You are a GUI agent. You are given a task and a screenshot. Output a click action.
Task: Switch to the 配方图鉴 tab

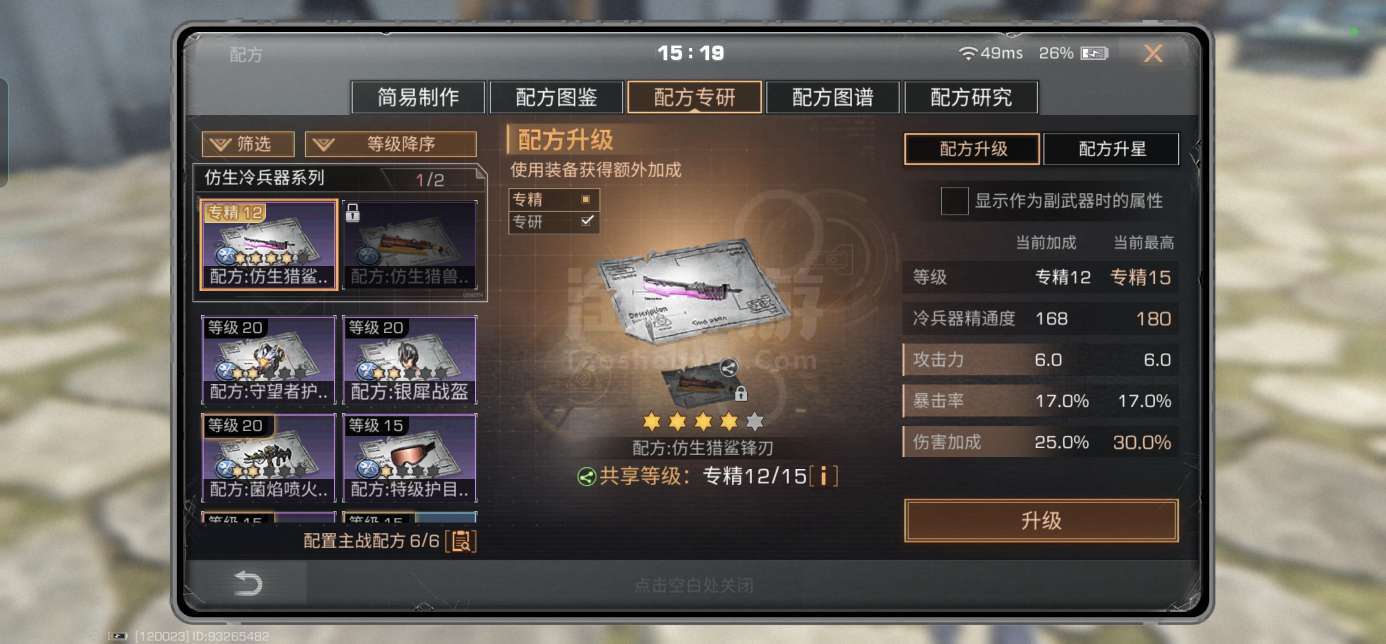pos(556,97)
